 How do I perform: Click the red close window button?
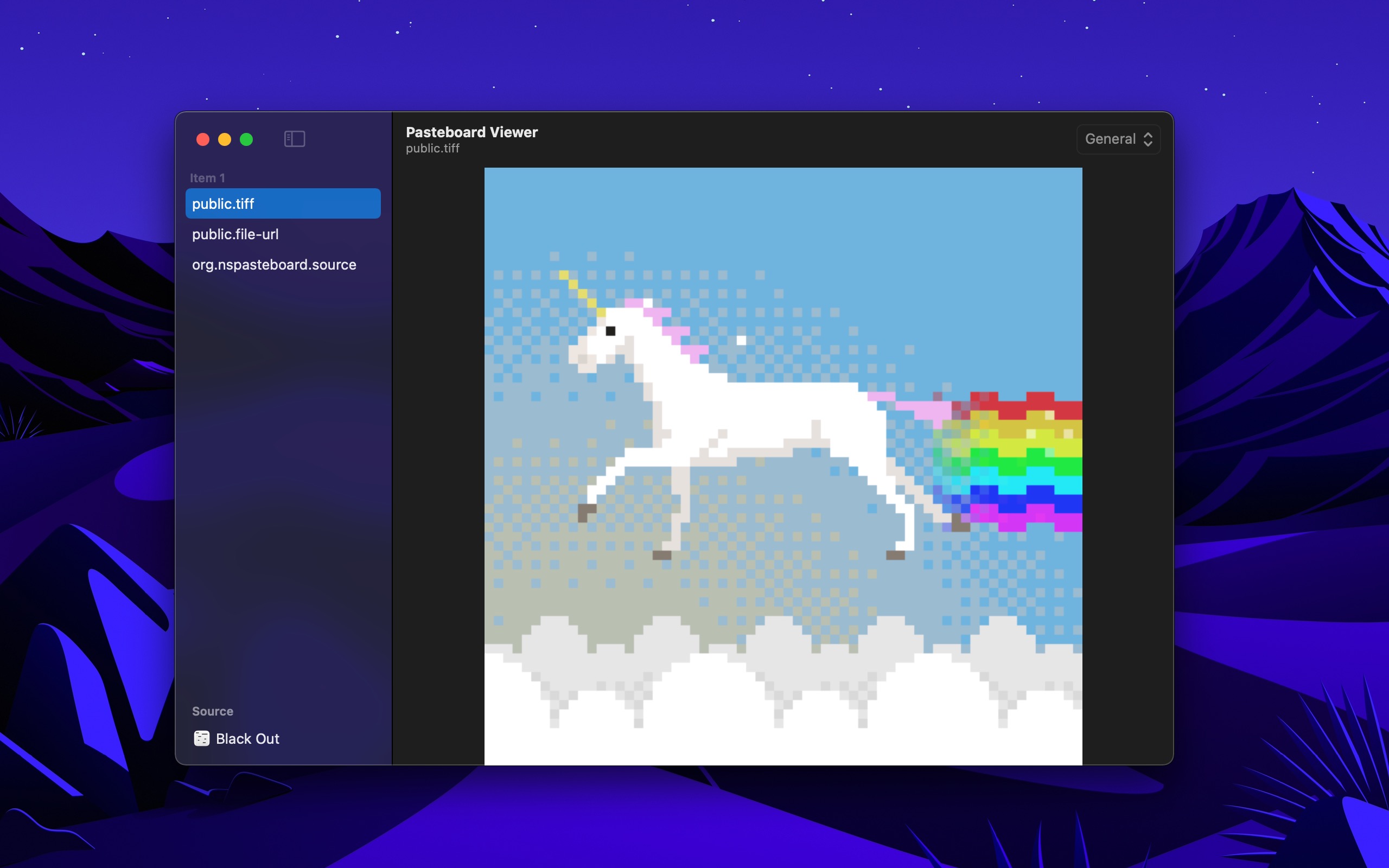click(x=202, y=139)
